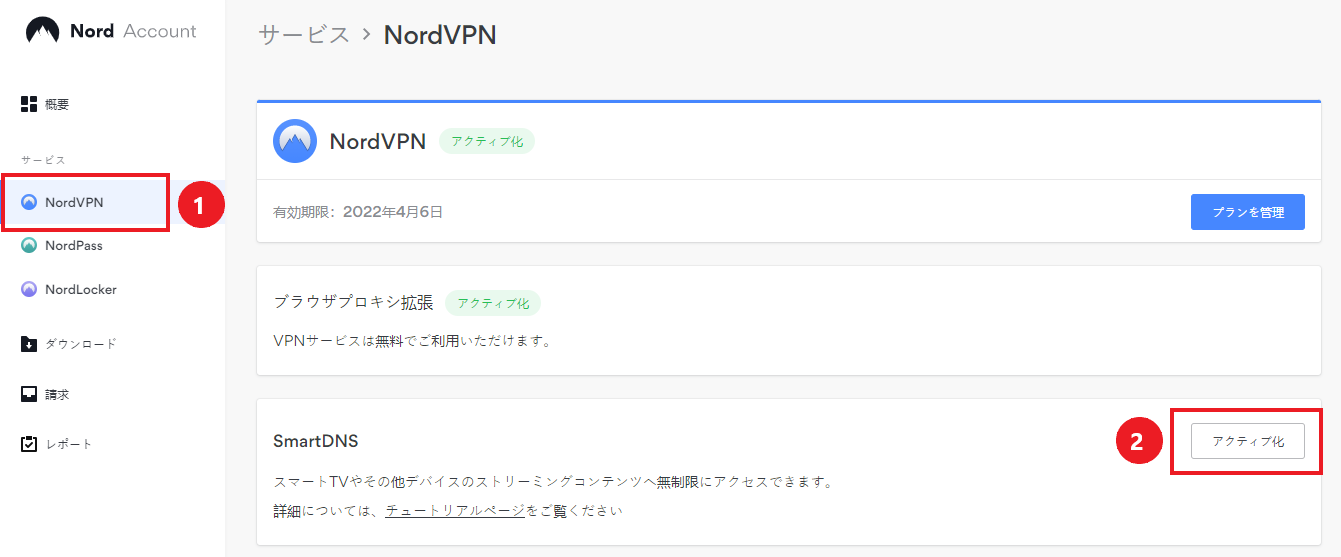The image size is (1341, 557).
Task: Click the large NordVPN logo in card
Action: coord(295,141)
